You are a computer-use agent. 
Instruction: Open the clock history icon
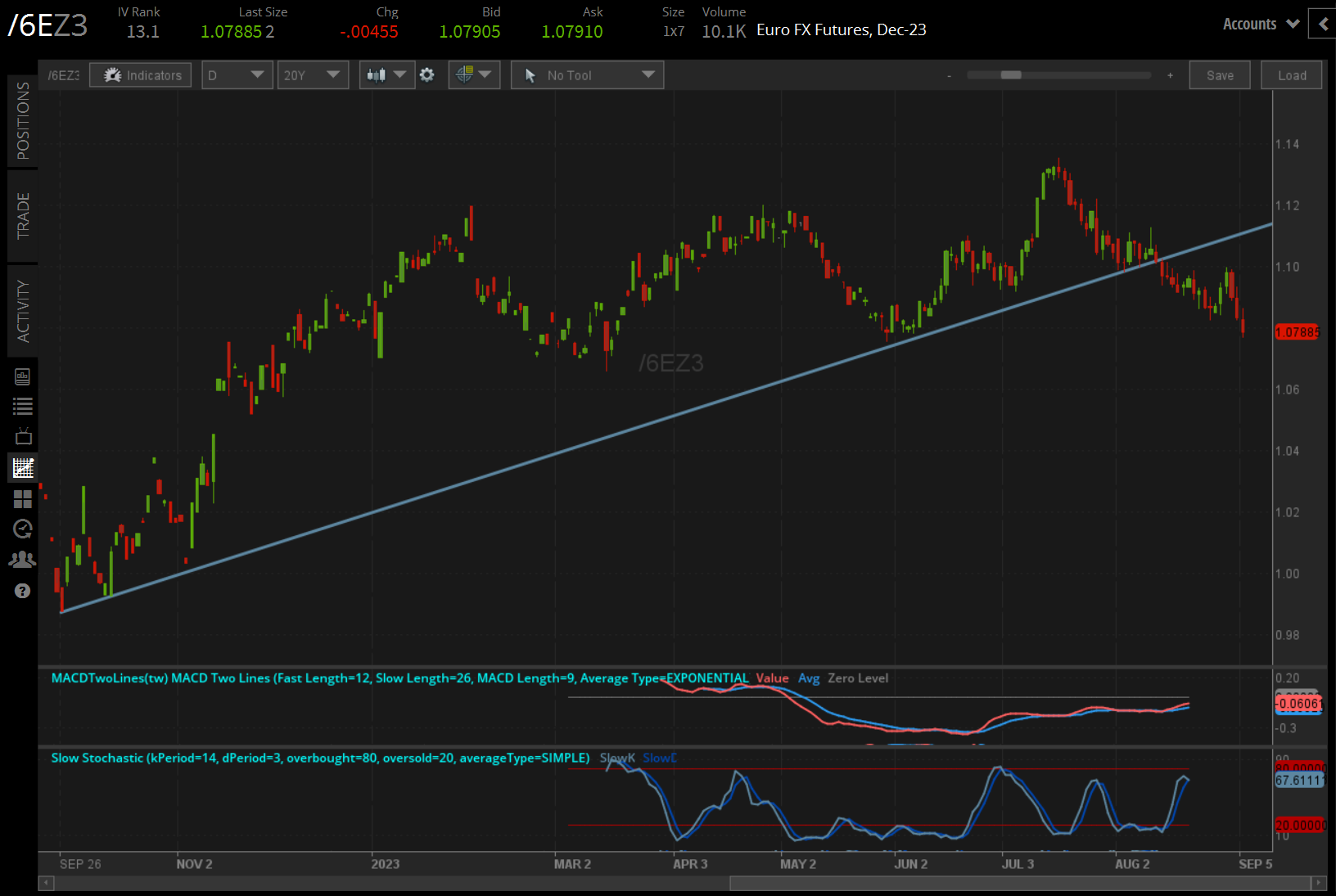[x=23, y=529]
